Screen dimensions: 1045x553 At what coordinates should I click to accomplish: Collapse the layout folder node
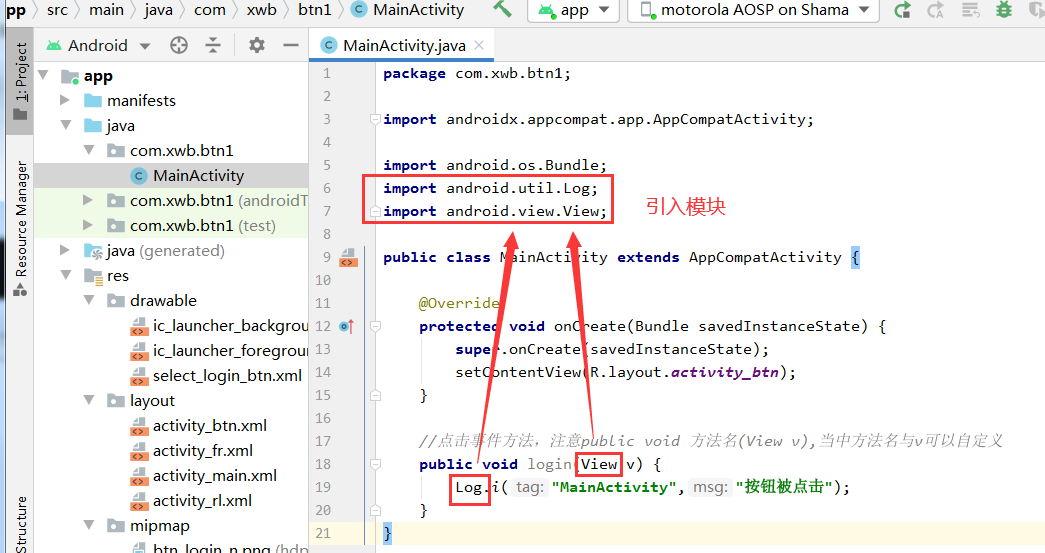(x=89, y=400)
